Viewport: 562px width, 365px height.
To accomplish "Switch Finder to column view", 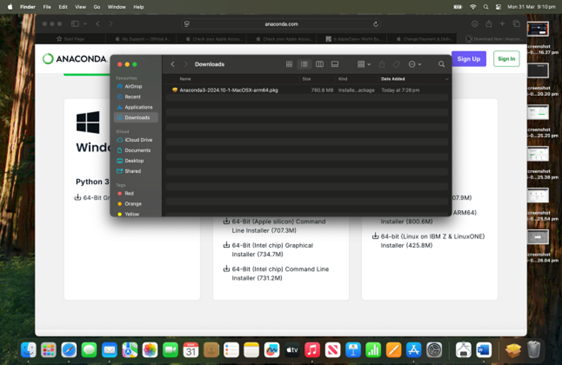I will (319, 64).
